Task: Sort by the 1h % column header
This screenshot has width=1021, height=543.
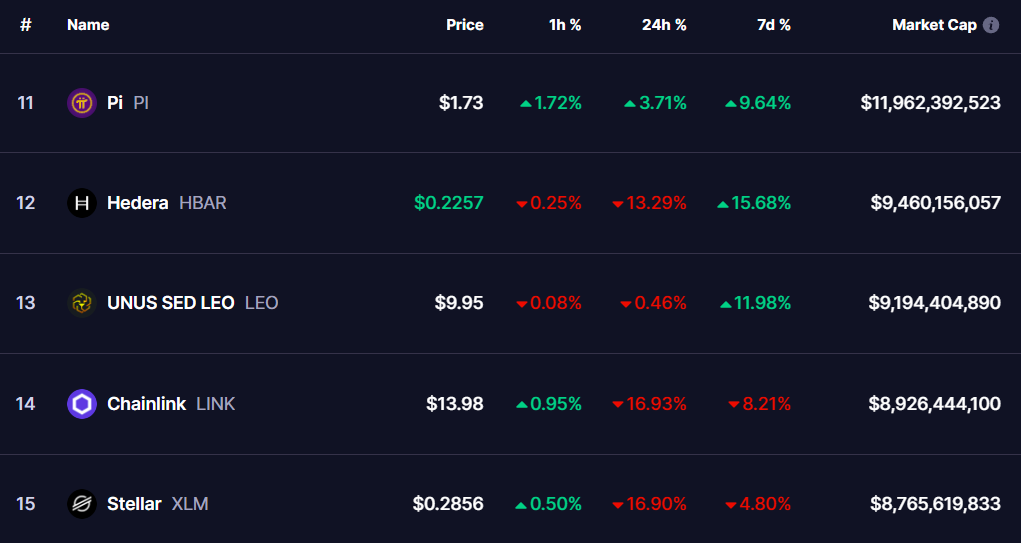Action: pyautogui.click(x=565, y=25)
